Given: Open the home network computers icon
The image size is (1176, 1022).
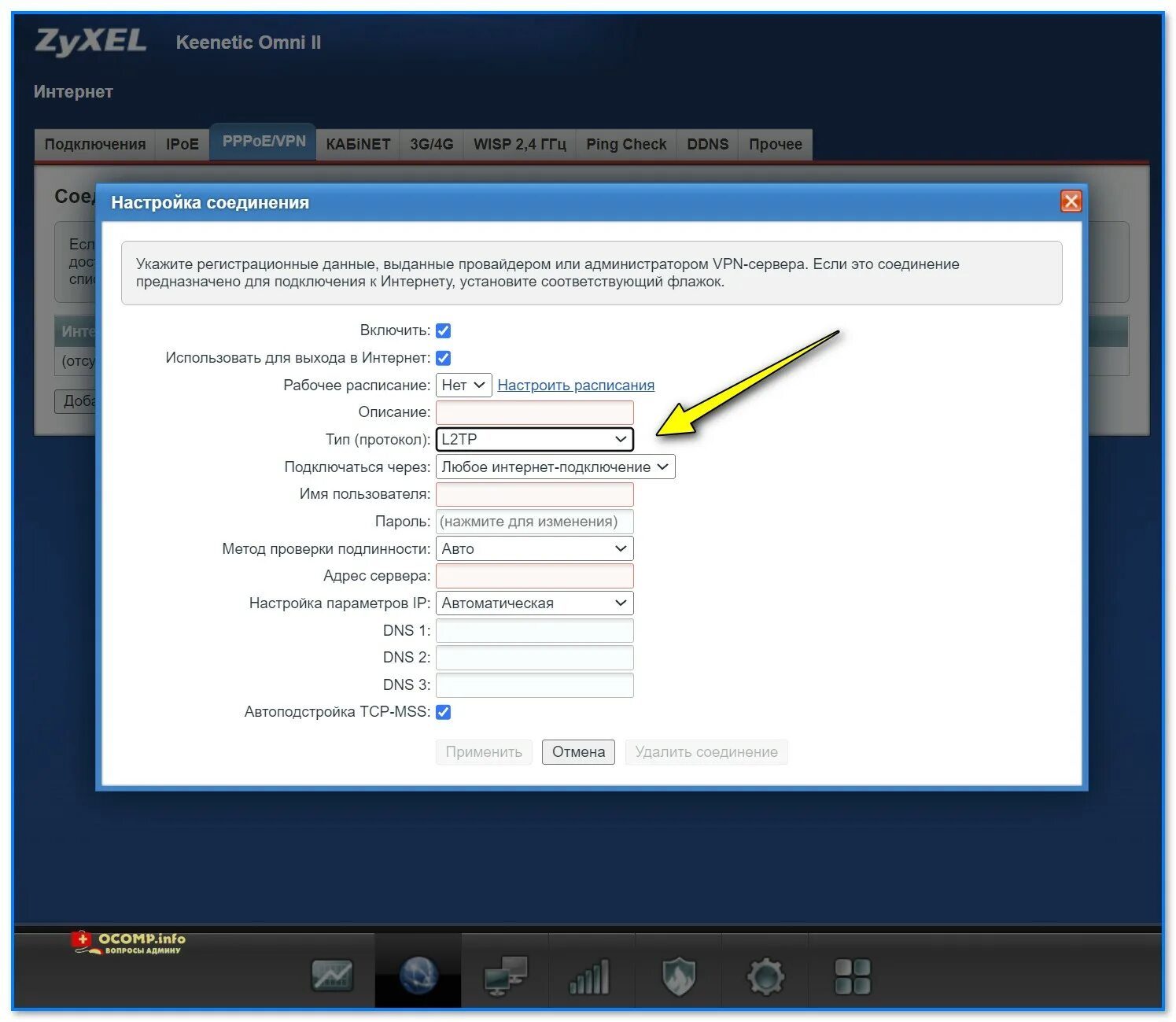Looking at the screenshot, I should click(x=505, y=976).
